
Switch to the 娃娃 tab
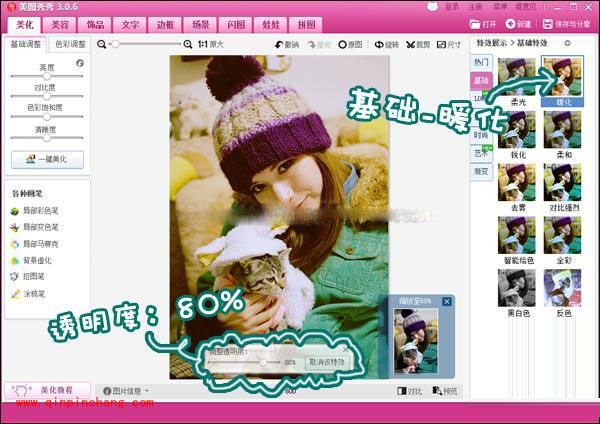(271, 25)
